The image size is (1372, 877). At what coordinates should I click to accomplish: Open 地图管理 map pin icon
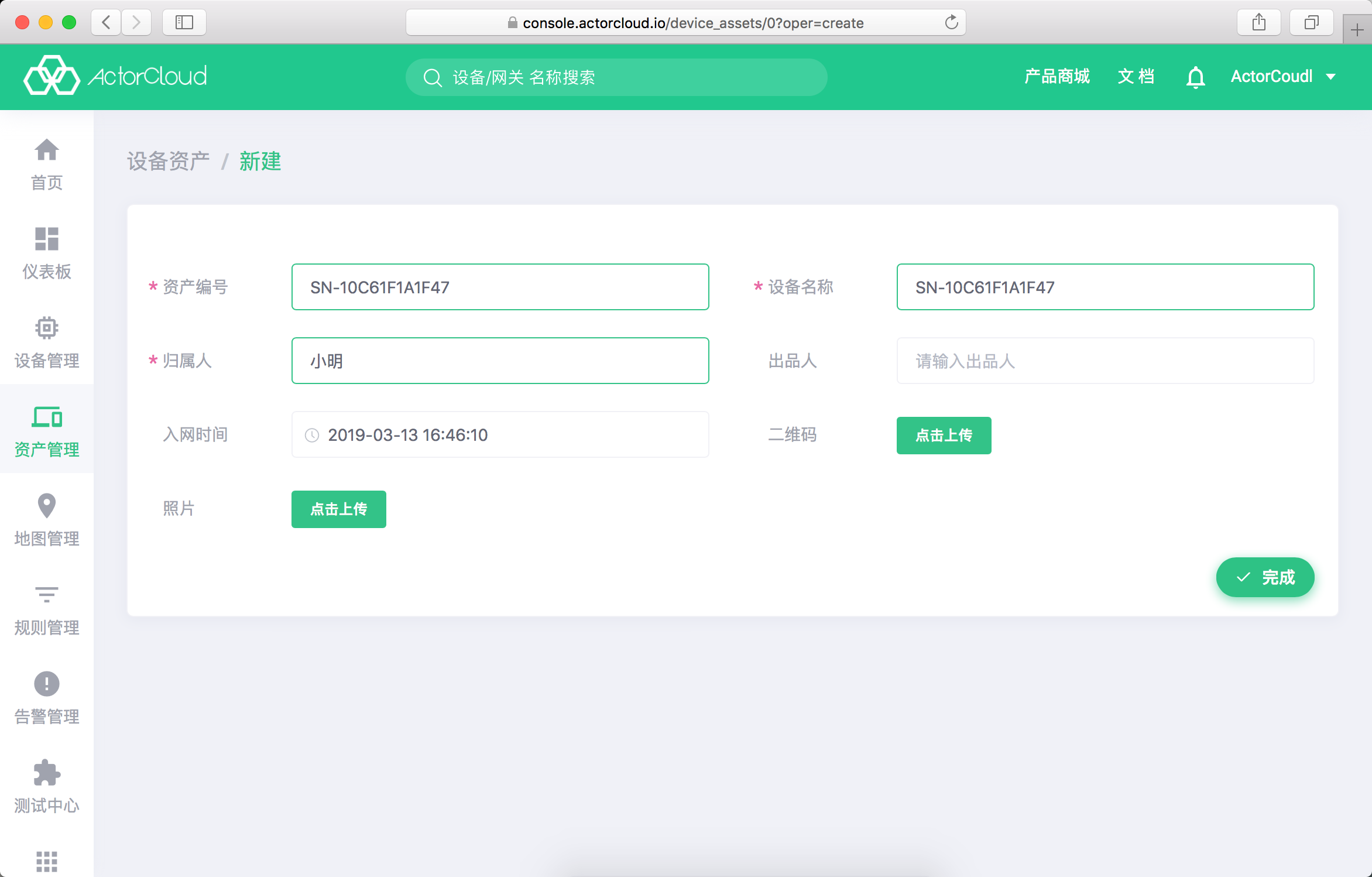tap(47, 506)
